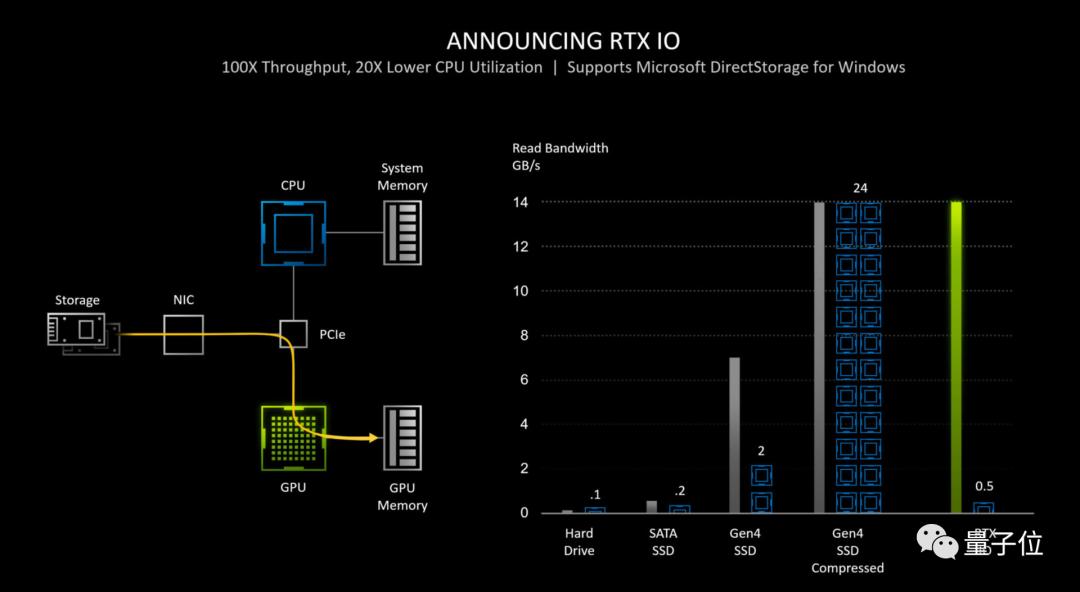Click the PCIe switch box
Viewport: 1080px width, 592px height.
pos(293,334)
